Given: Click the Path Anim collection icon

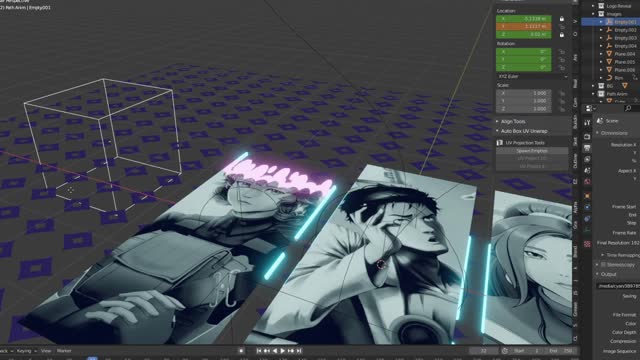Looking at the screenshot, I should point(601,94).
